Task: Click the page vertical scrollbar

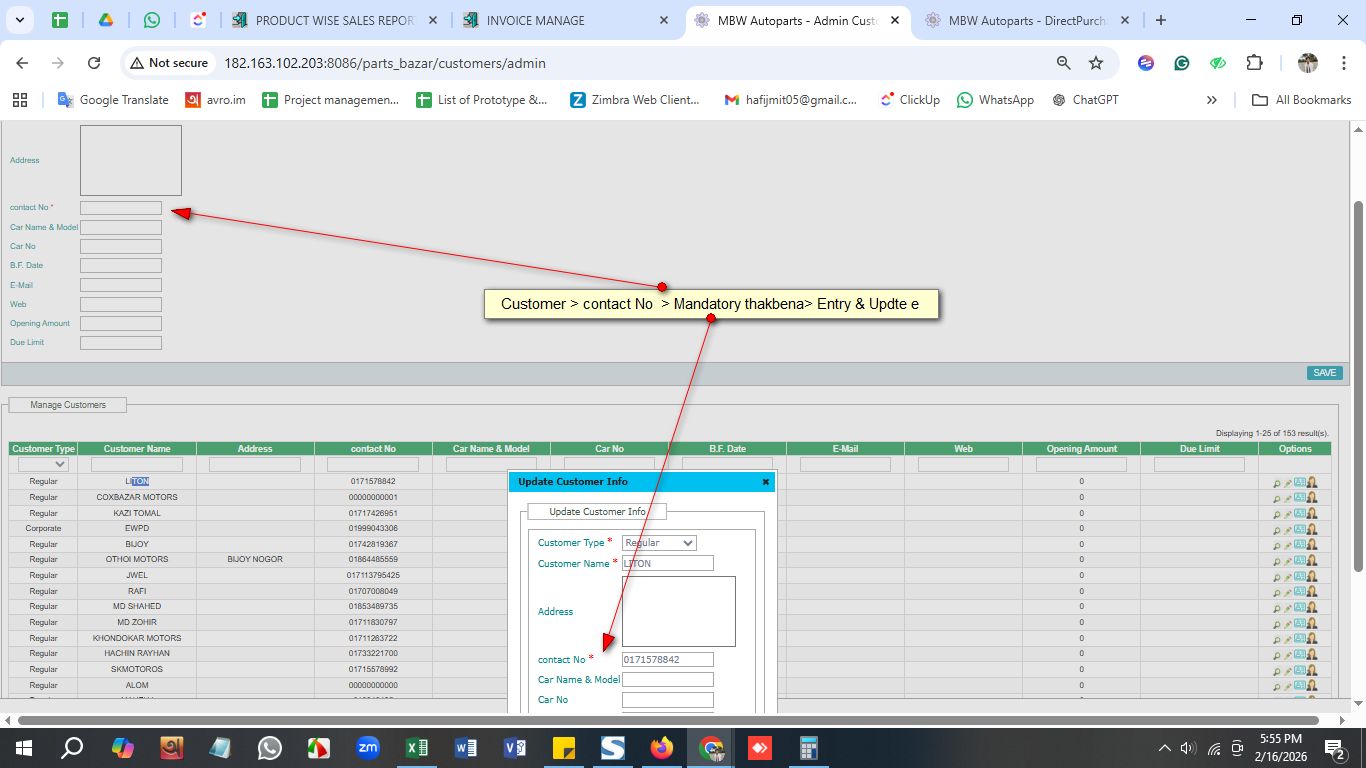Action: pos(1358,385)
